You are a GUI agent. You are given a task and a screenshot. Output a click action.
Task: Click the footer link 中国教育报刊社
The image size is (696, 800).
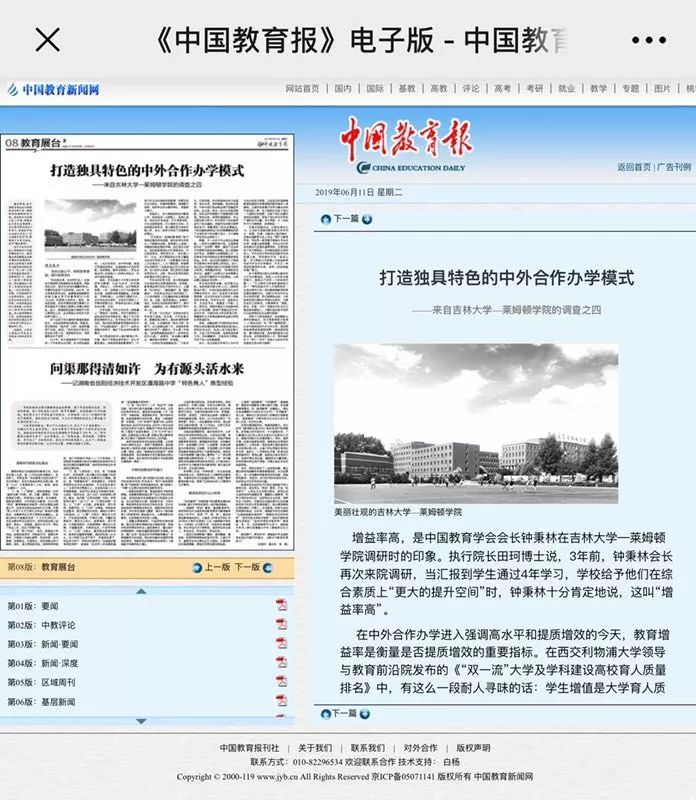[x=250, y=748]
